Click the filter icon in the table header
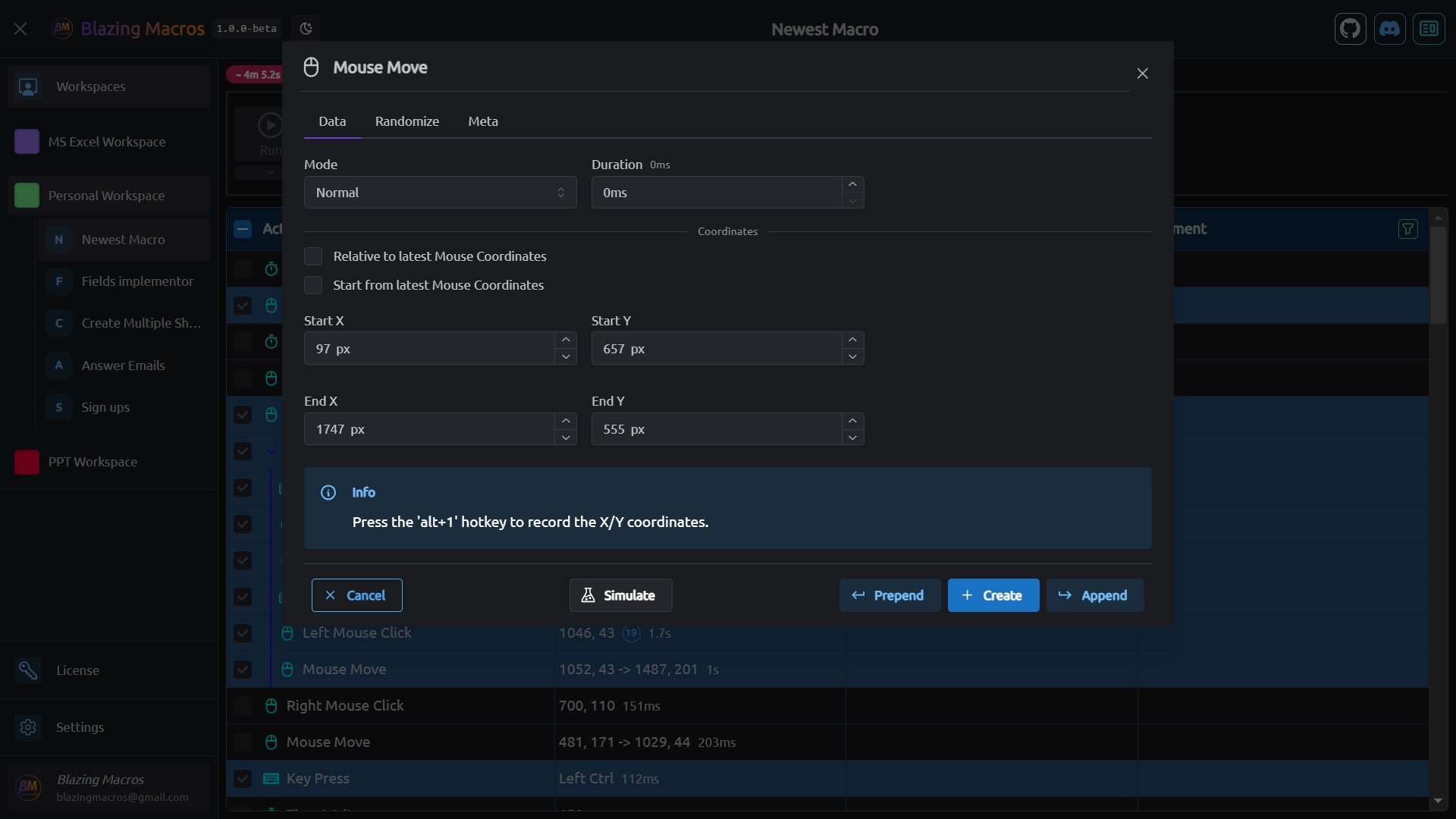The width and height of the screenshot is (1456, 819). tap(1407, 229)
